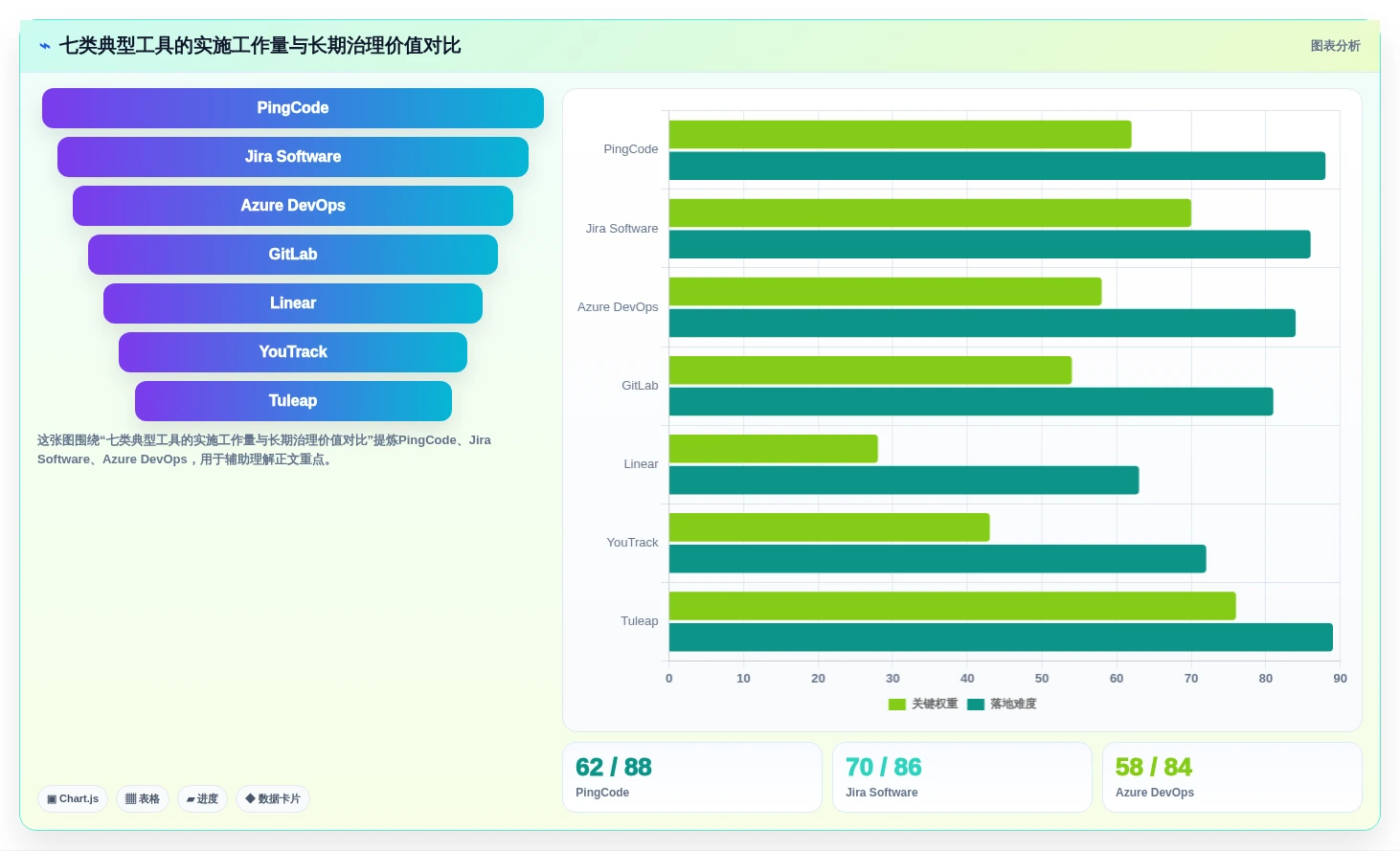Viewport: 1400px width, 851px height.
Task: Click the 数据卡片 tag chip
Action: coord(273,798)
